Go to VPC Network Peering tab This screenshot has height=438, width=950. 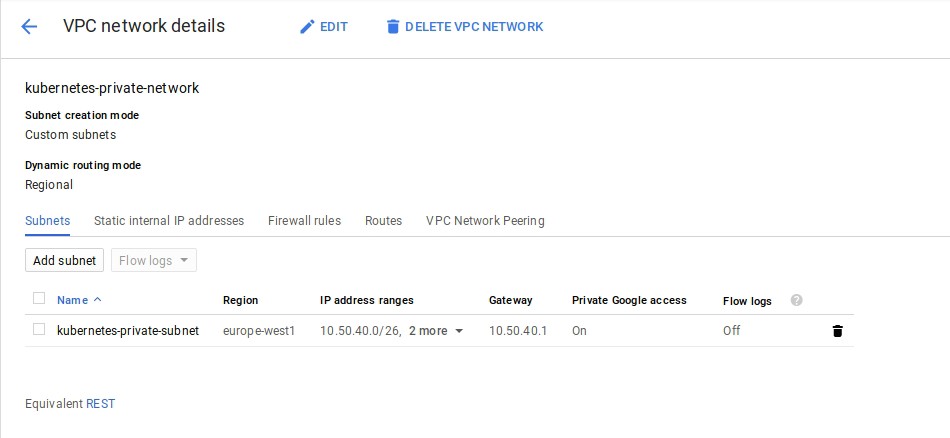coord(485,221)
